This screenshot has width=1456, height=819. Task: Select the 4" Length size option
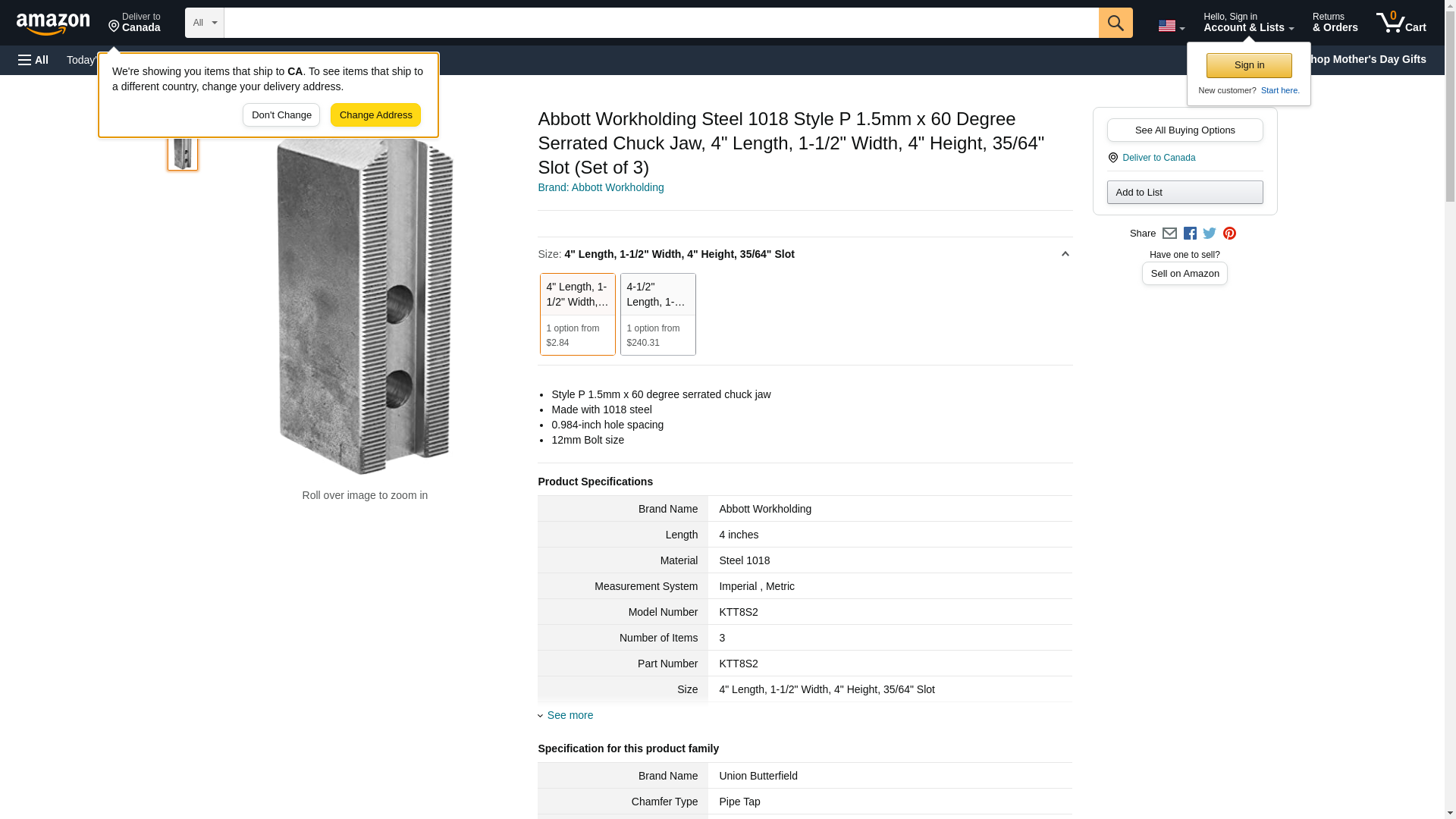coord(577,314)
